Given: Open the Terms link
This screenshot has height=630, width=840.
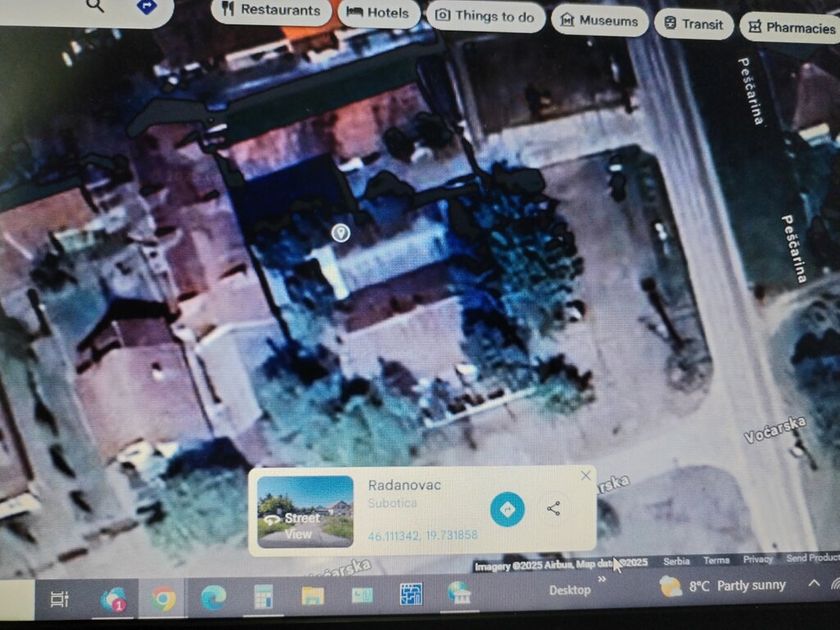Looking at the screenshot, I should point(716,560).
